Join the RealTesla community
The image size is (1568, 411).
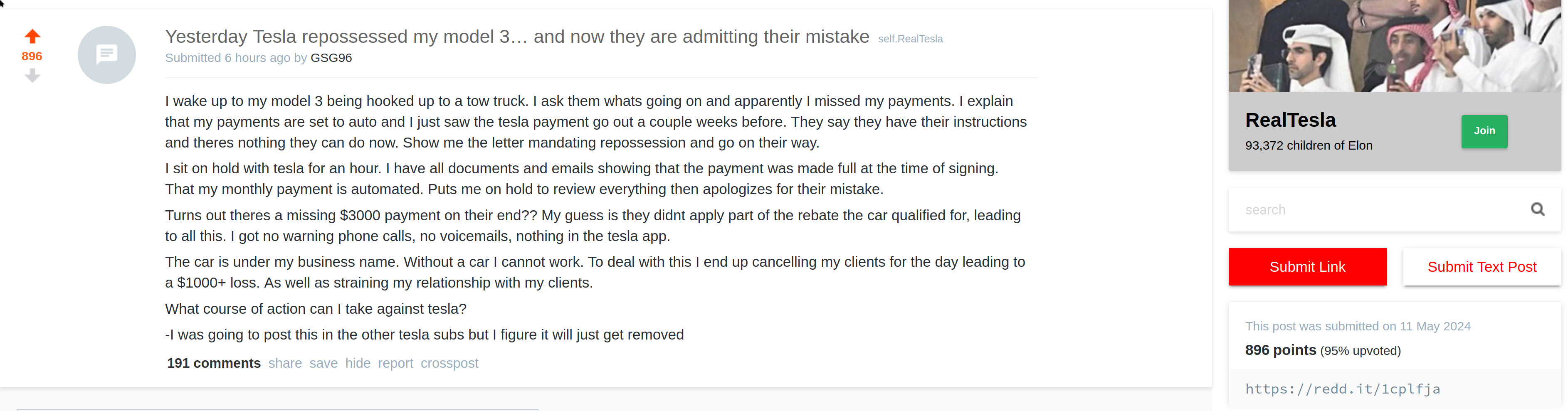(x=1484, y=131)
